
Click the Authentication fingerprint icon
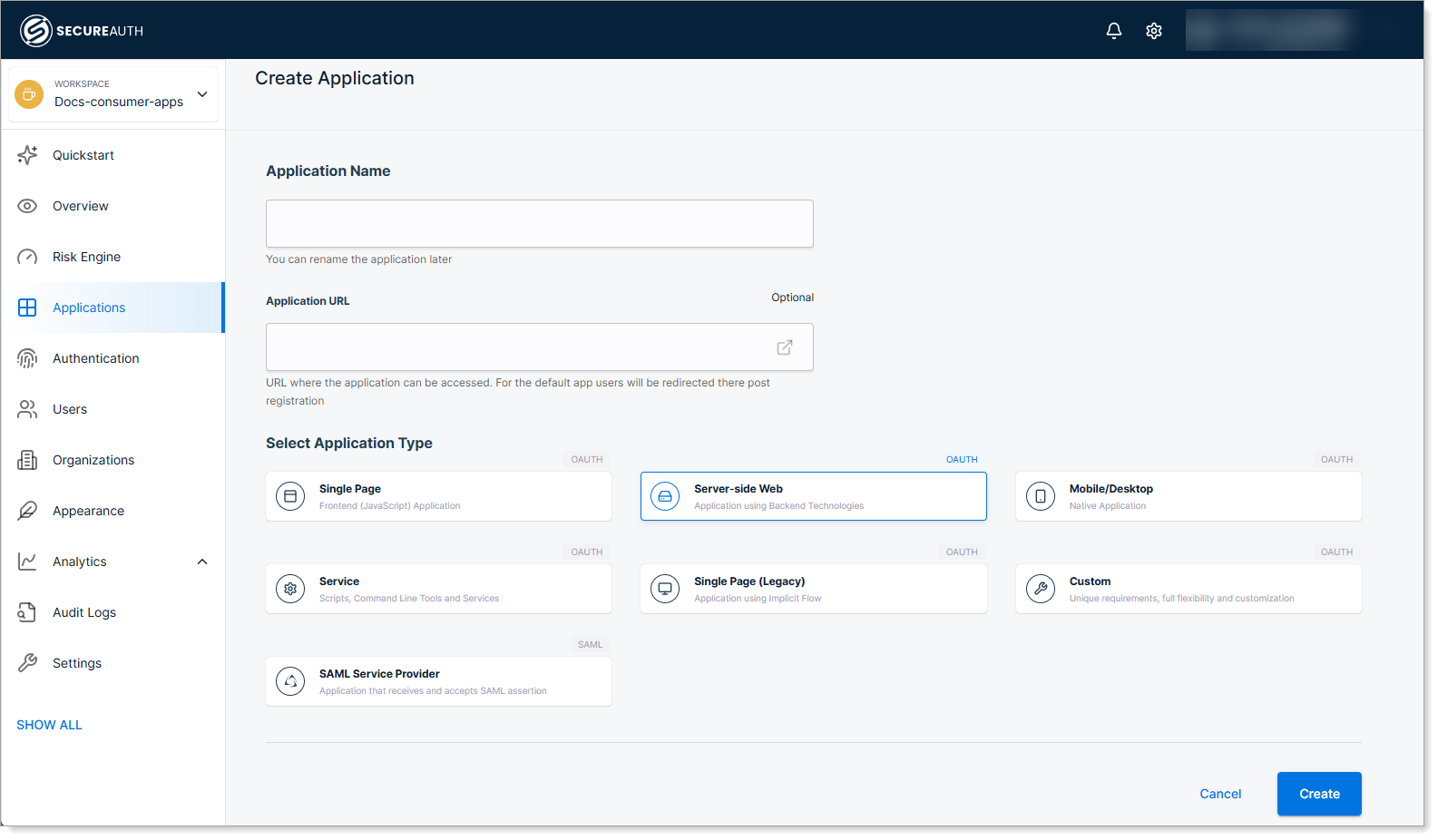tap(27, 358)
